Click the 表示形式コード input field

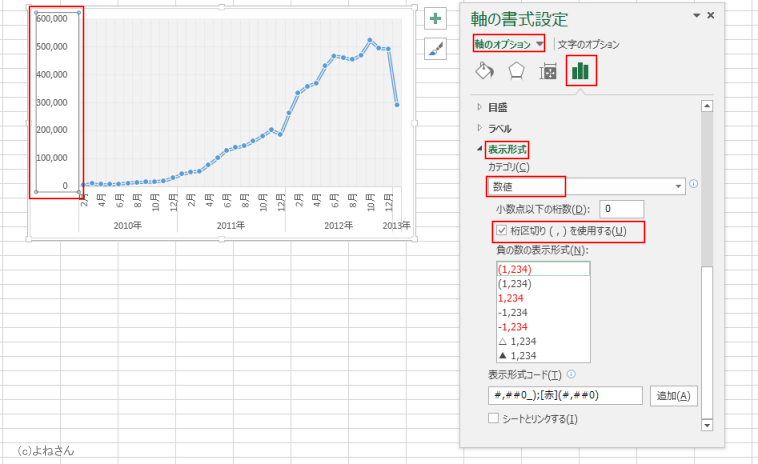pyautogui.click(x=565, y=395)
